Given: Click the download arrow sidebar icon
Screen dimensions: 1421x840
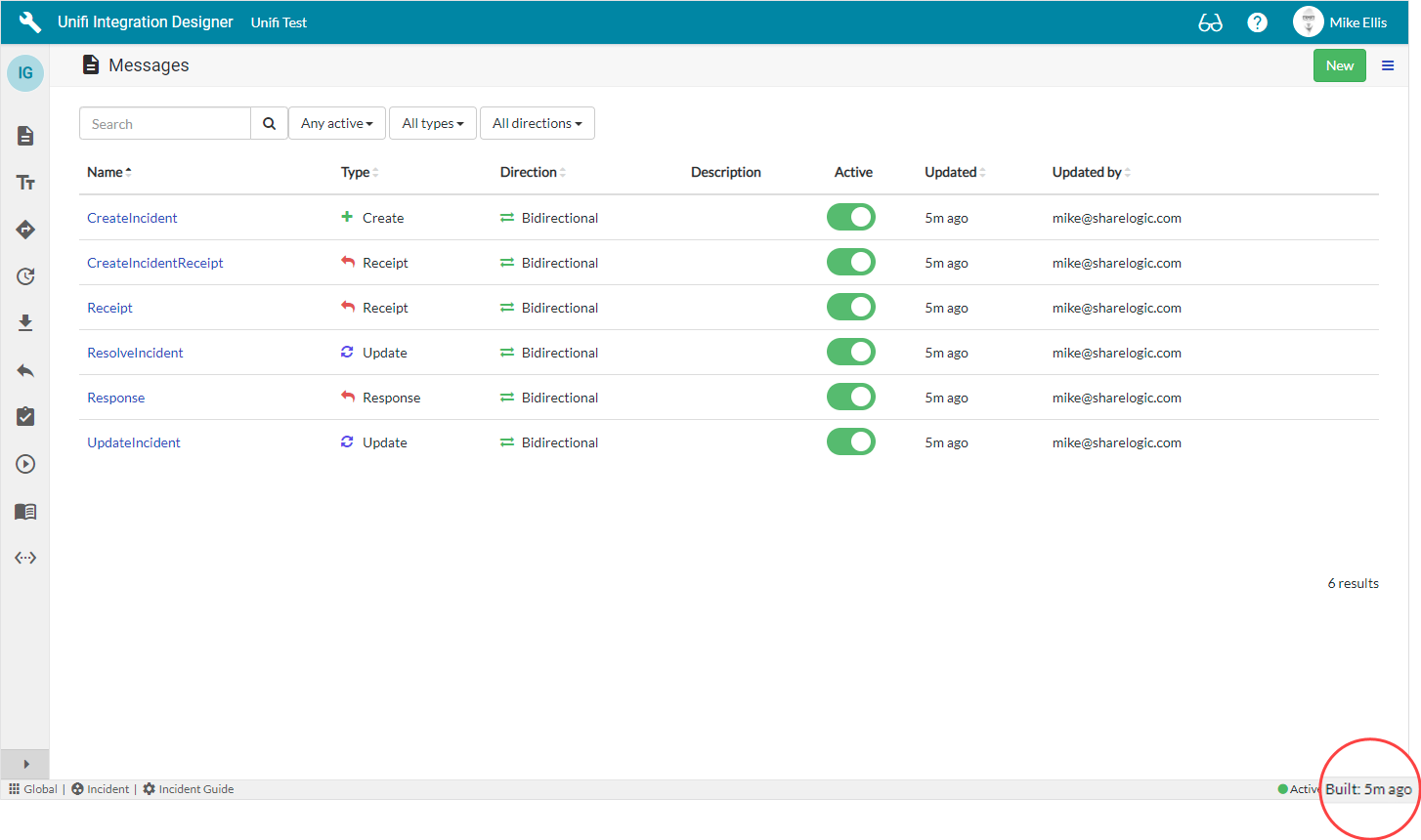Looking at the screenshot, I should point(25,323).
